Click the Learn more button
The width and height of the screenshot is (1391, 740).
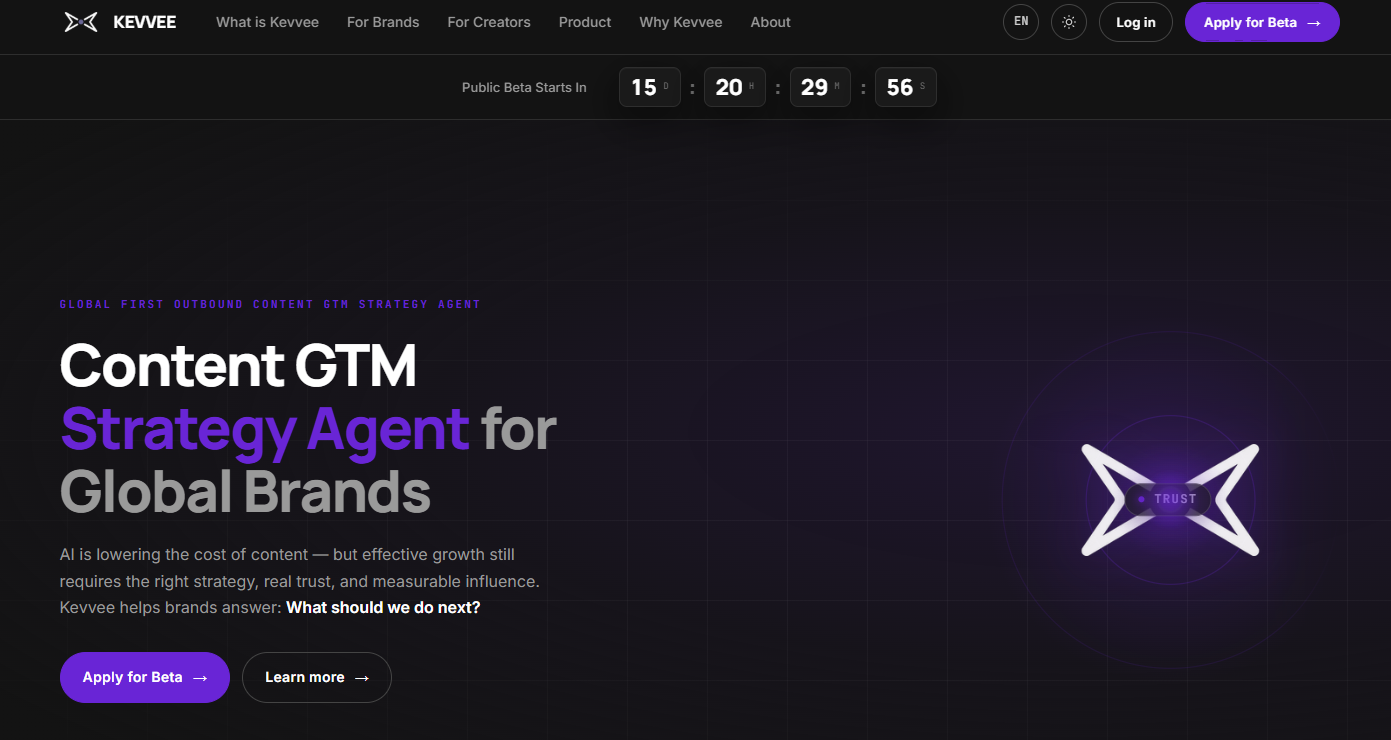317,677
